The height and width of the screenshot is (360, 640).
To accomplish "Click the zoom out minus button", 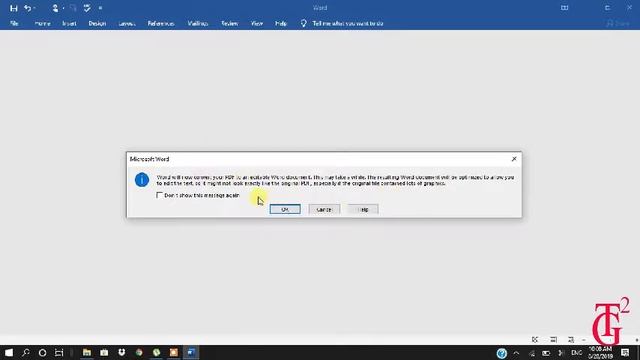I will (x=584, y=340).
